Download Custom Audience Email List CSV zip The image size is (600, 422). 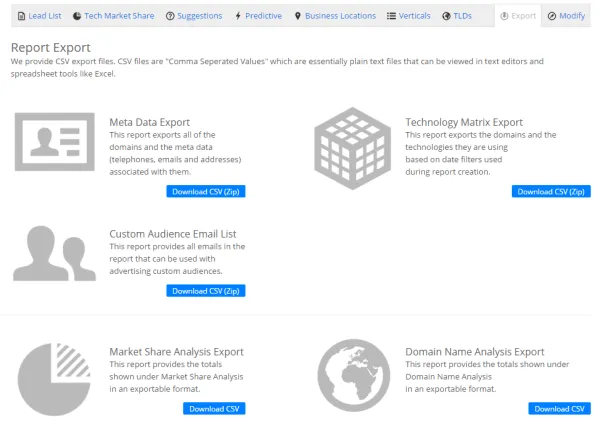pyautogui.click(x=205, y=291)
